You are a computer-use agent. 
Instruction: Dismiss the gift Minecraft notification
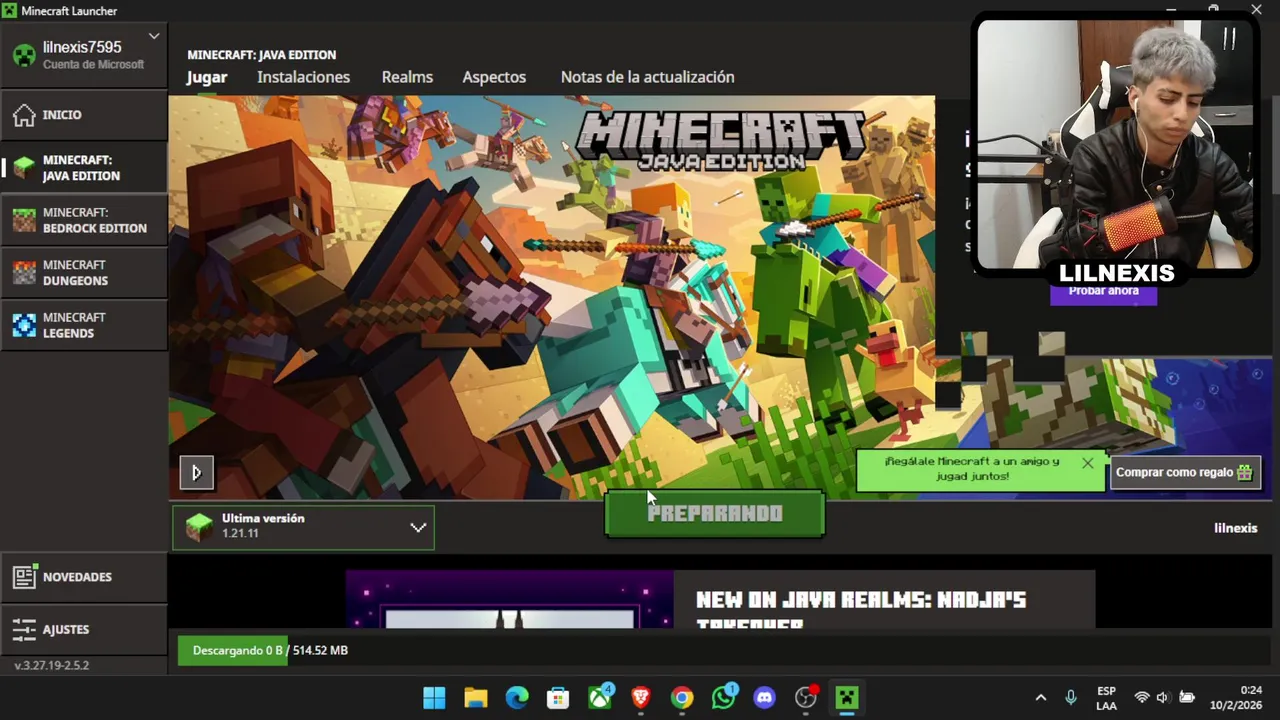1087,463
